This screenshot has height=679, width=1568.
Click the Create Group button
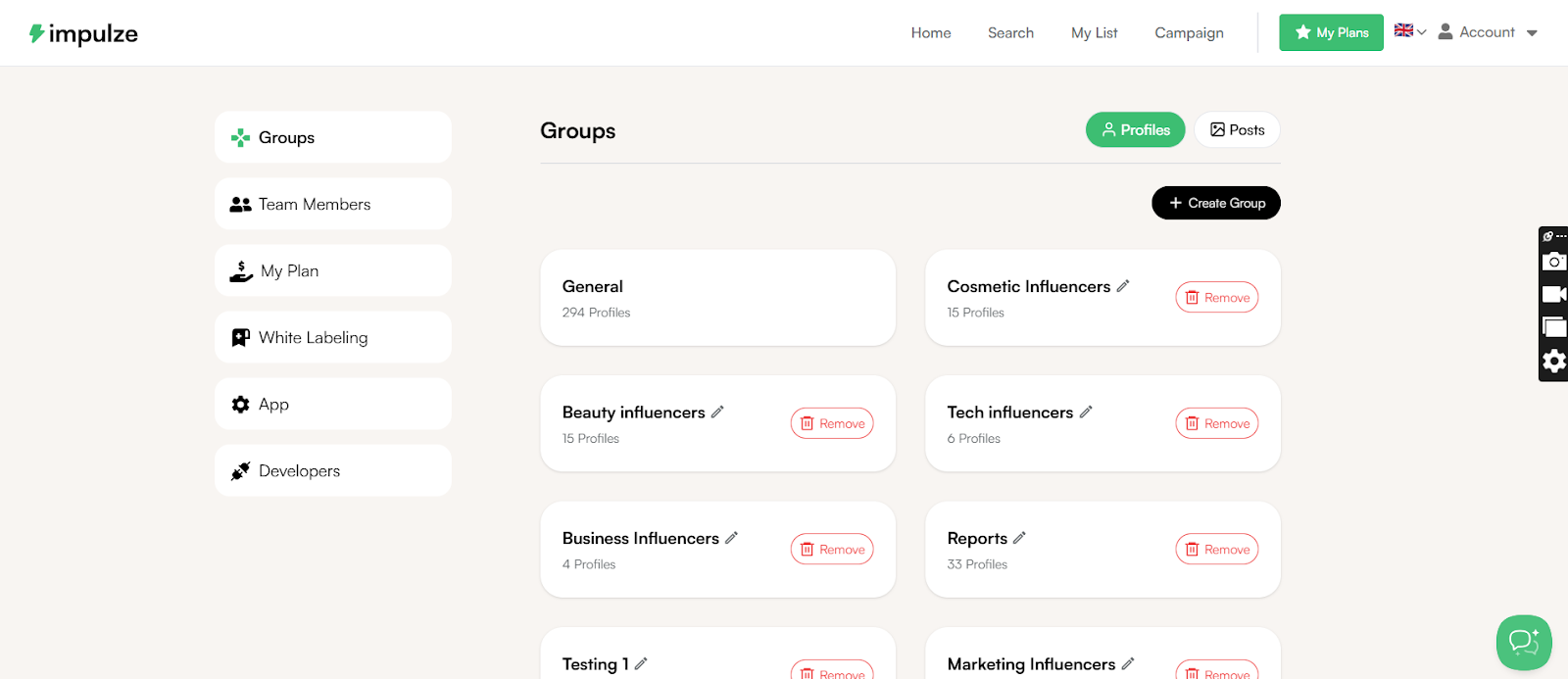pyautogui.click(x=1216, y=203)
